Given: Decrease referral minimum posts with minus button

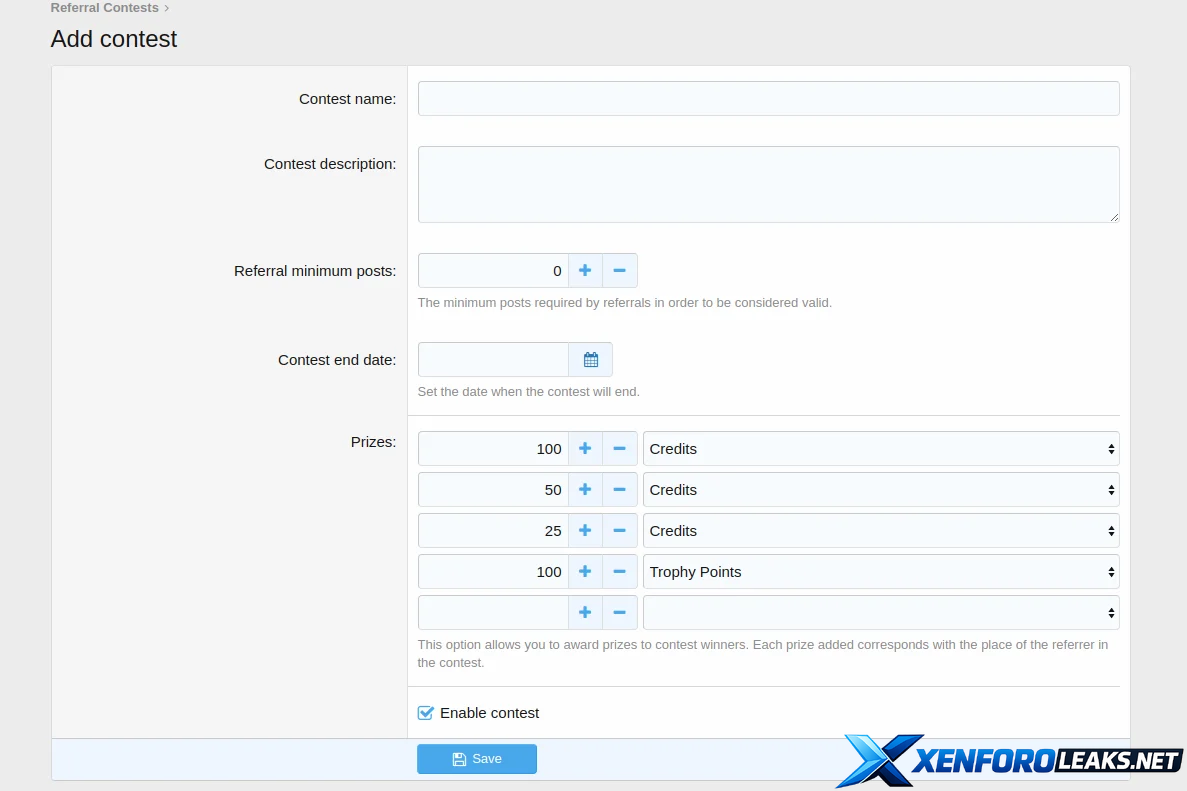Looking at the screenshot, I should pyautogui.click(x=619, y=271).
